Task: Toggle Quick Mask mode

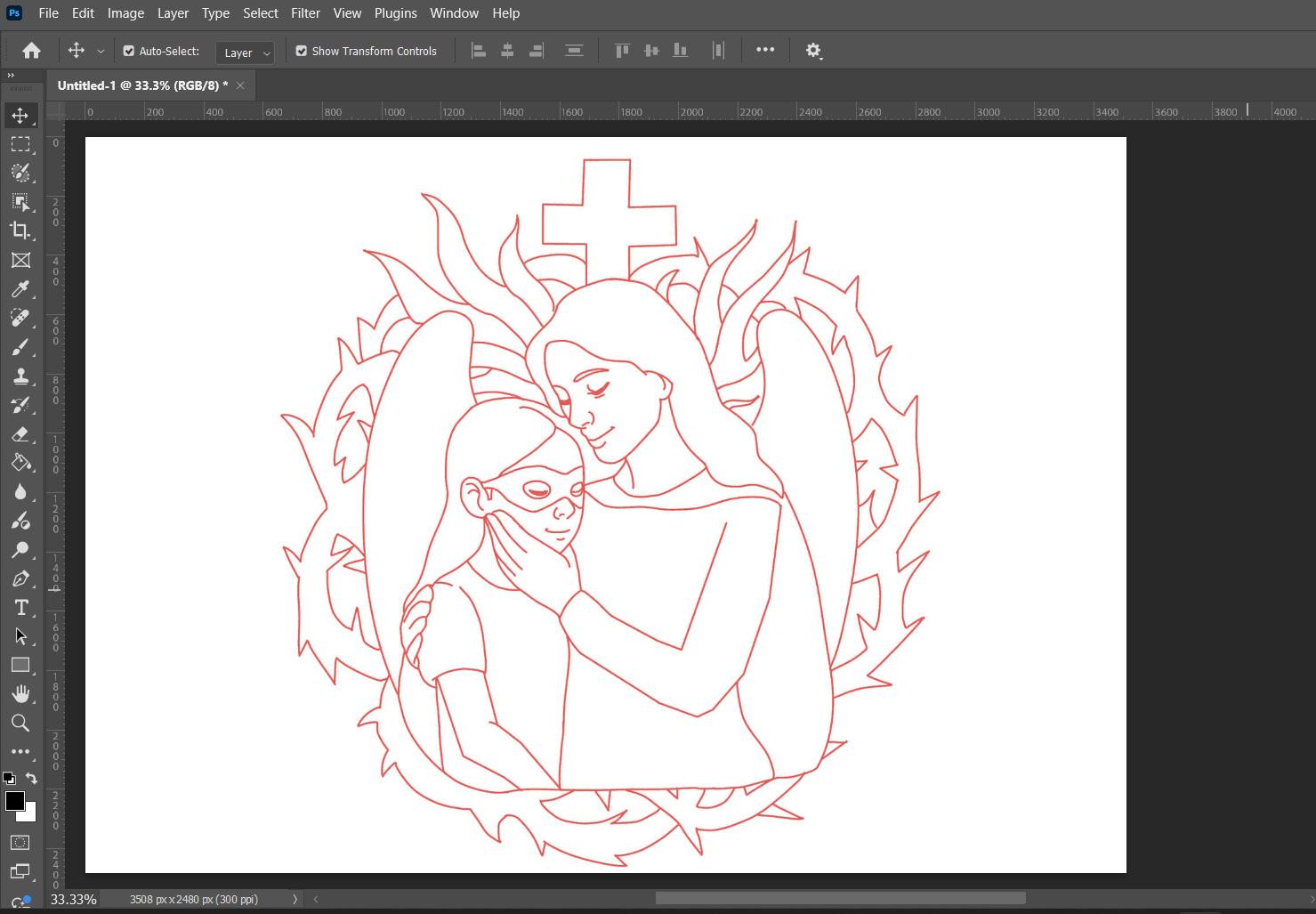Action: 20,843
